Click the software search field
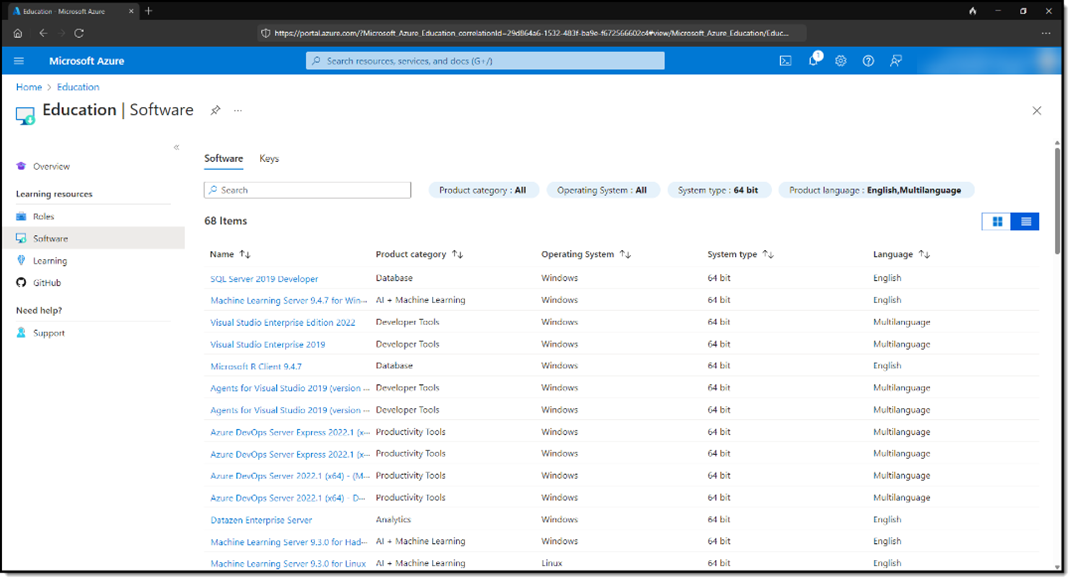The width and height of the screenshot is (1072, 581). [308, 190]
